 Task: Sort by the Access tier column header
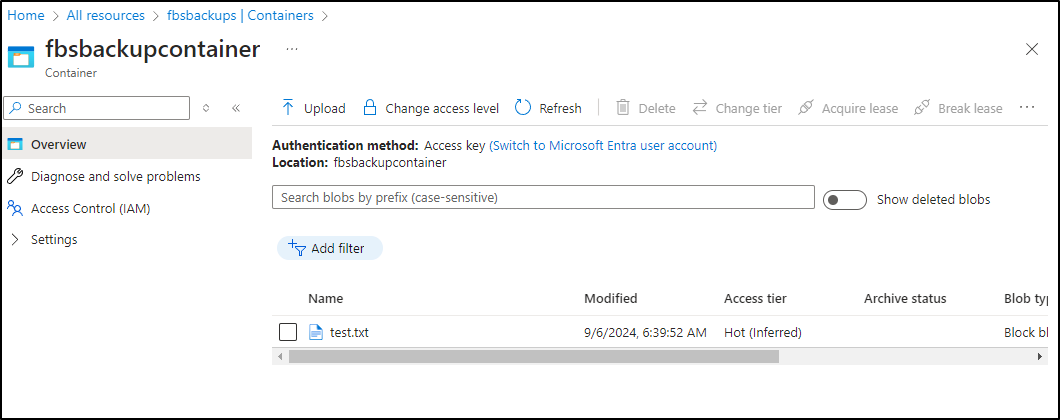click(x=755, y=298)
